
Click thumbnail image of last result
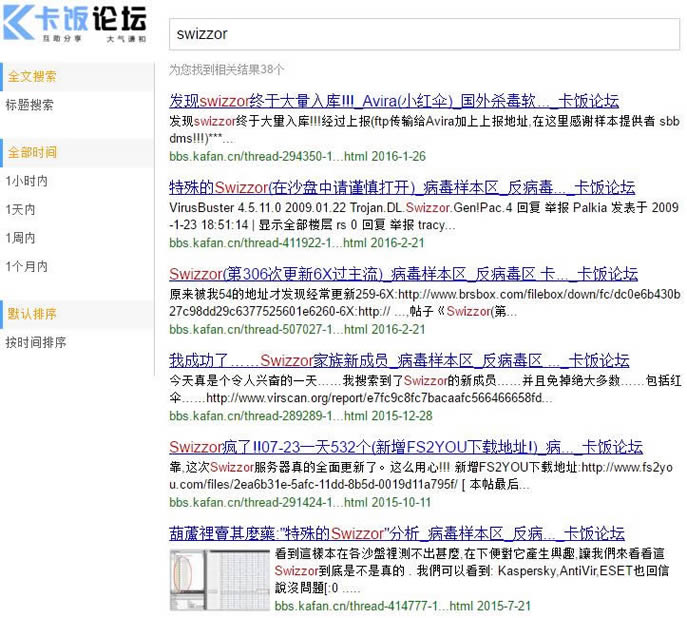(x=219, y=580)
